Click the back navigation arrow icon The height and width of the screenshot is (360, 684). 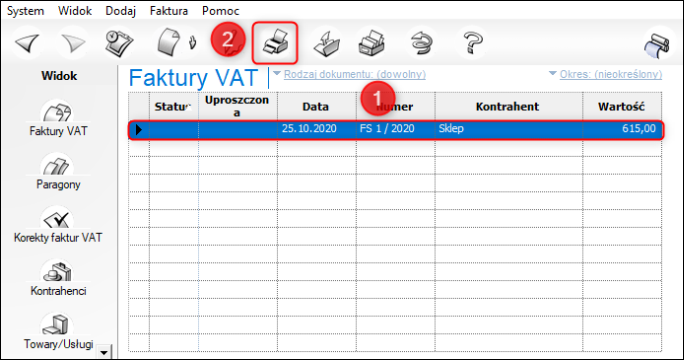coord(27,43)
